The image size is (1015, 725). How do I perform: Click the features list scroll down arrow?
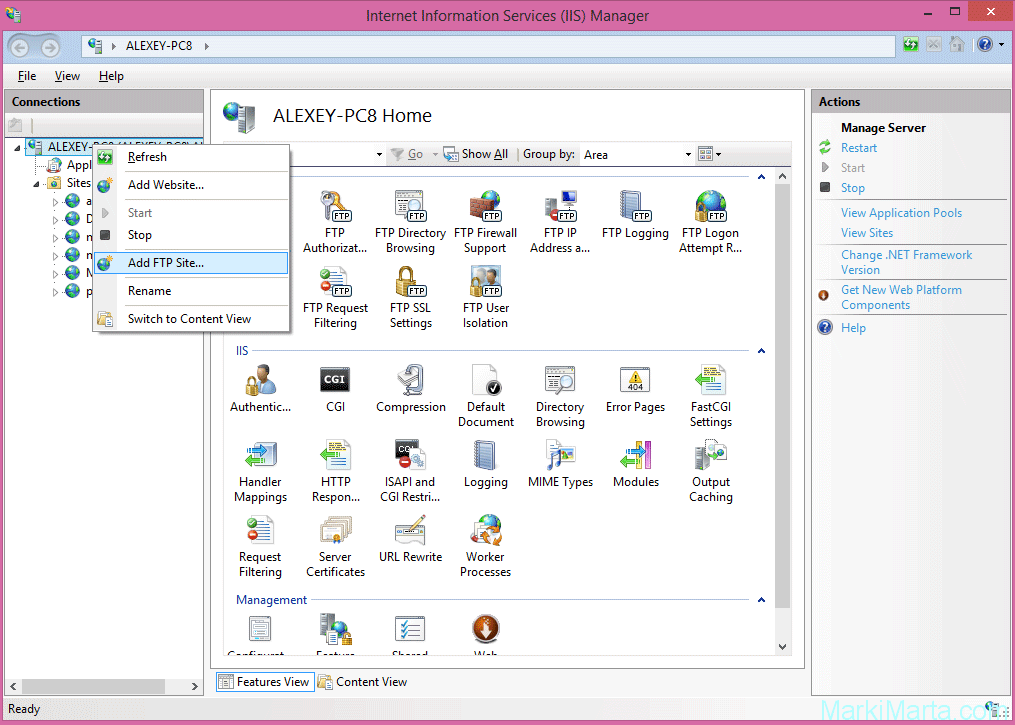pos(782,647)
